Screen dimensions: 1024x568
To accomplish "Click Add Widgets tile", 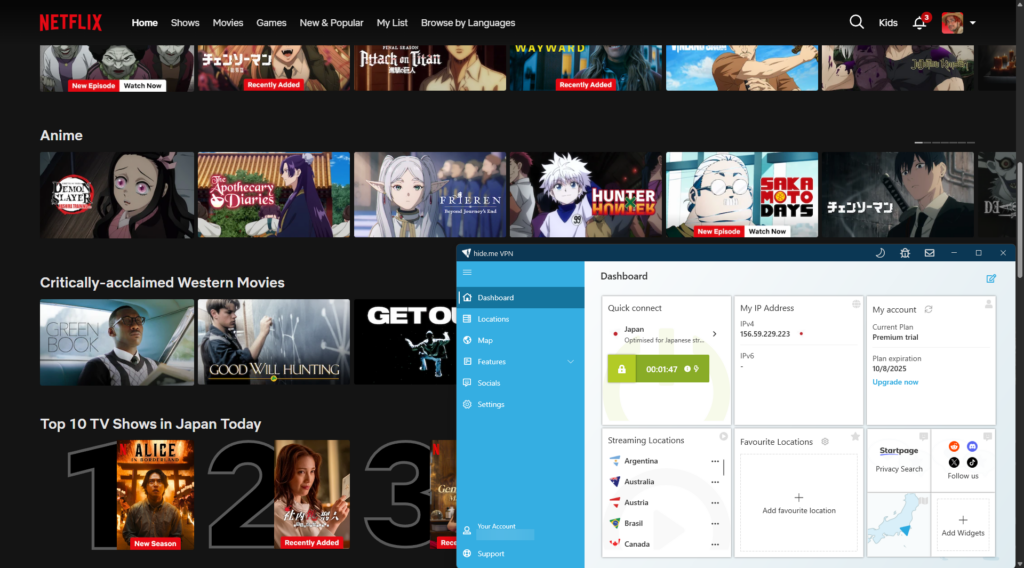I will 963,526.
